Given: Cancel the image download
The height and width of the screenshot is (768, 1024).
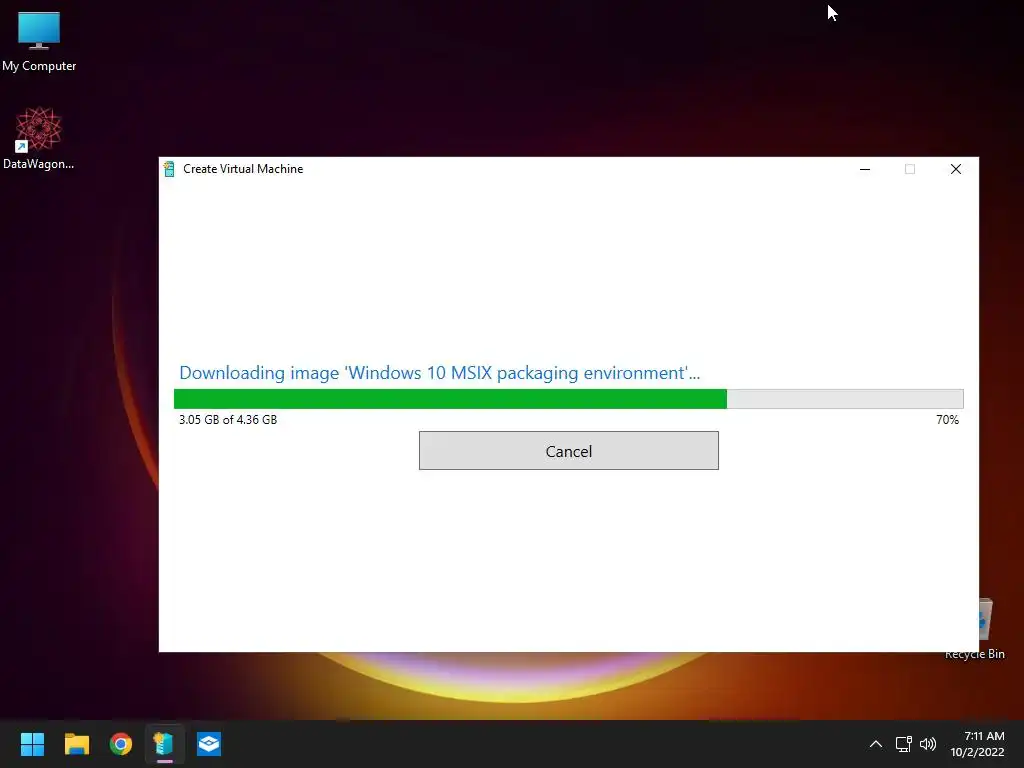Looking at the screenshot, I should click(568, 451).
